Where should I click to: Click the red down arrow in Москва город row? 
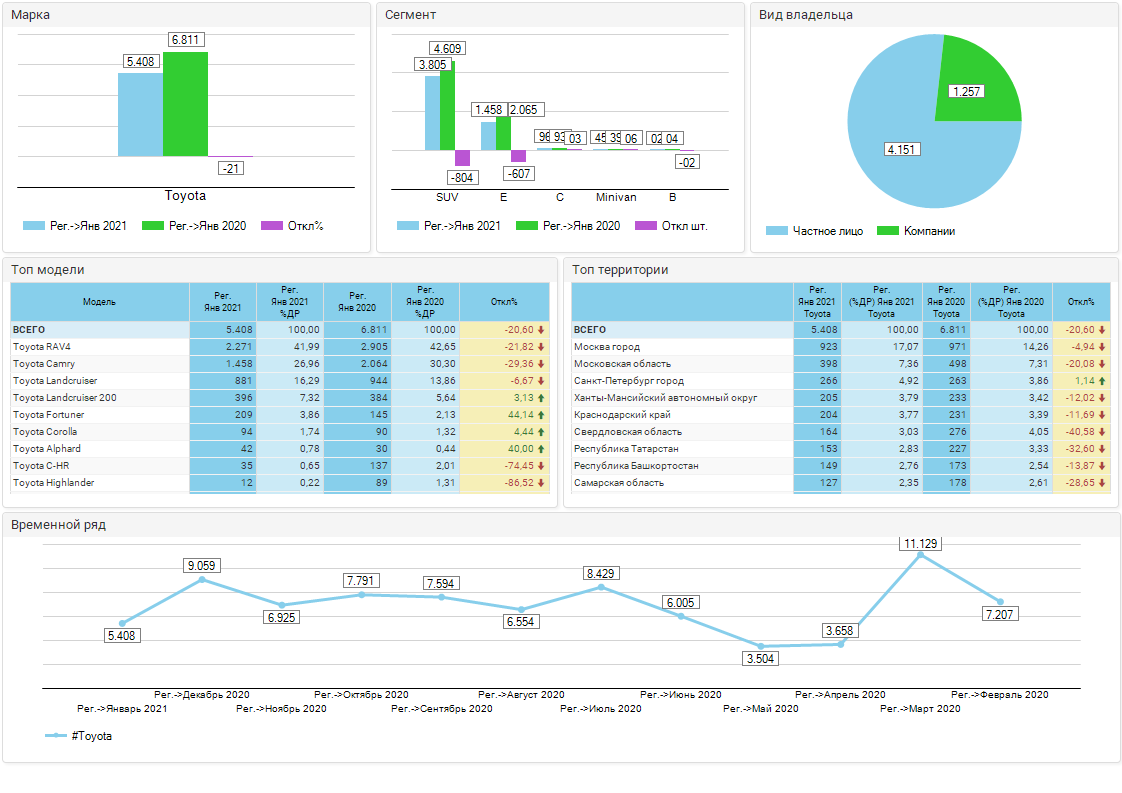[x=1102, y=347]
